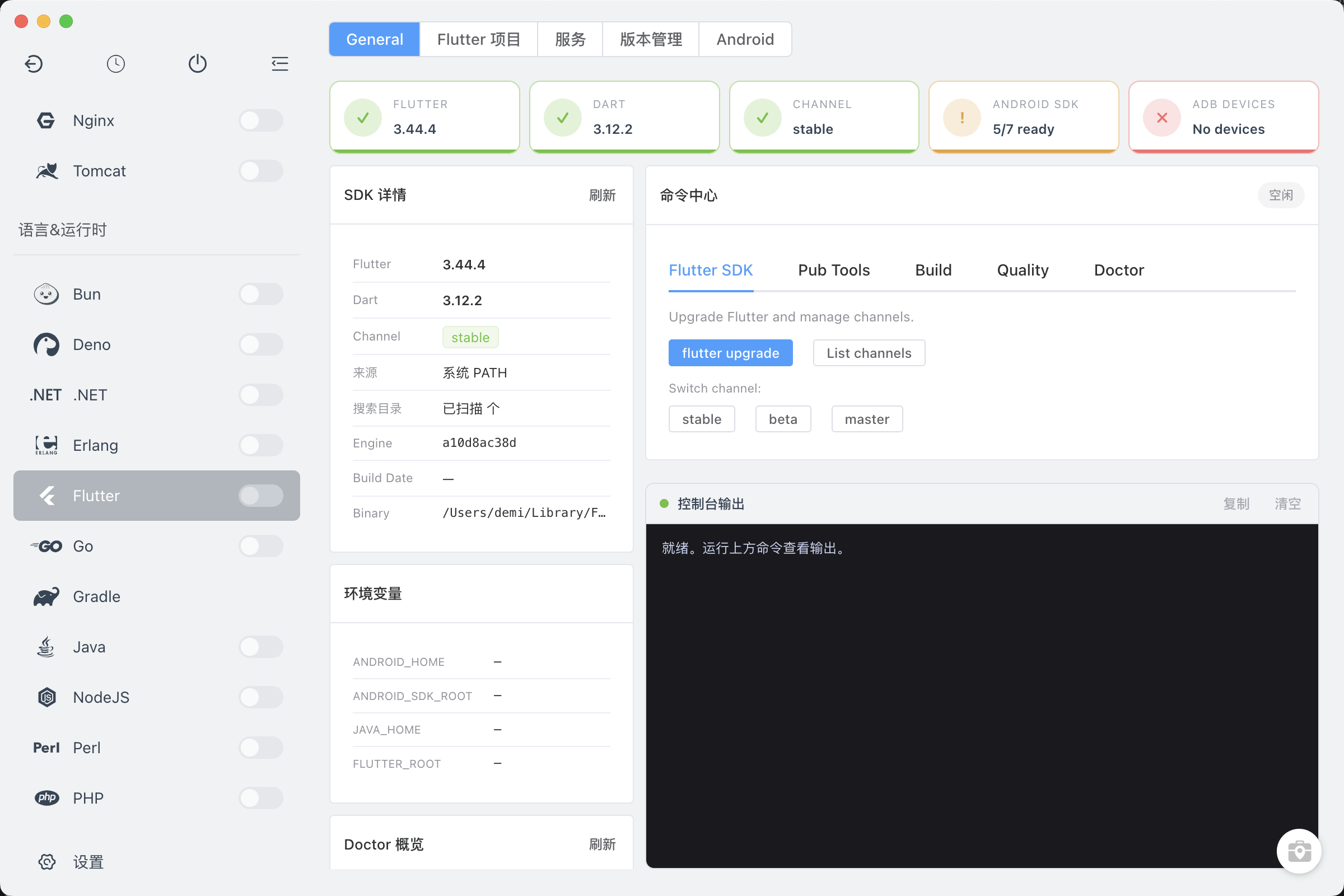
Task: Click the Java coffee cup icon
Action: (46, 647)
